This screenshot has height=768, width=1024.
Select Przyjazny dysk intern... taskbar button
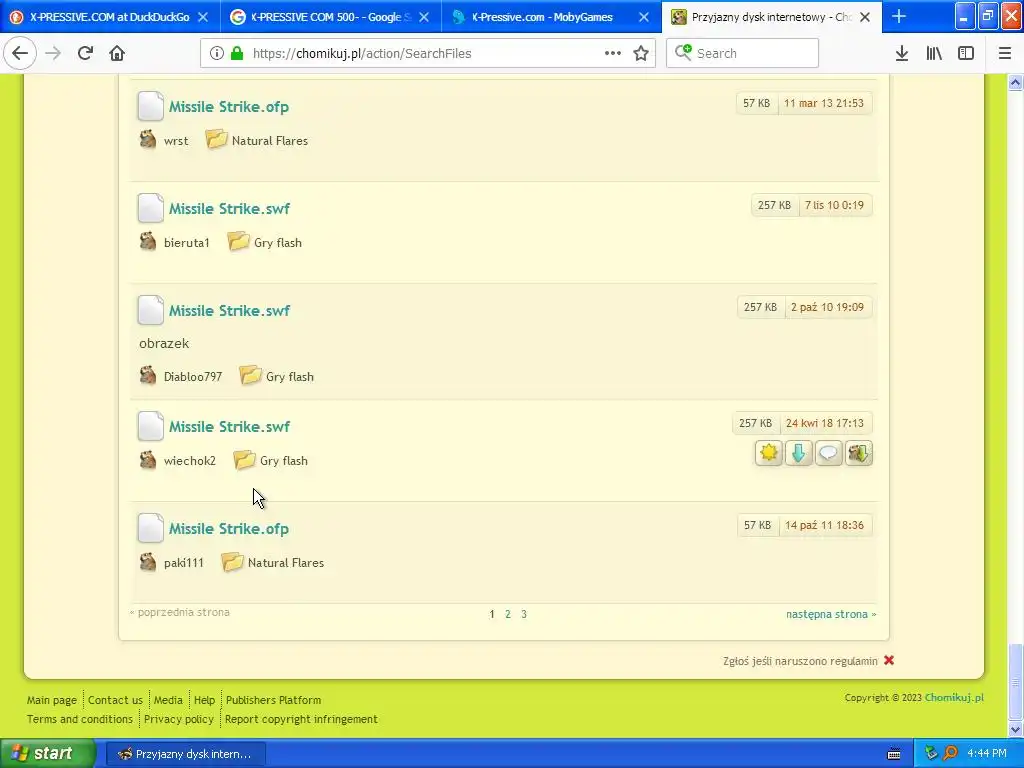(185, 754)
